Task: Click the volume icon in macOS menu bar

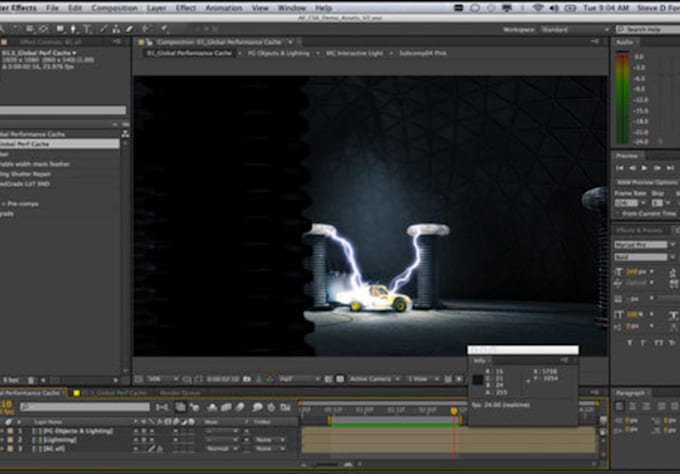Action: click(555, 8)
